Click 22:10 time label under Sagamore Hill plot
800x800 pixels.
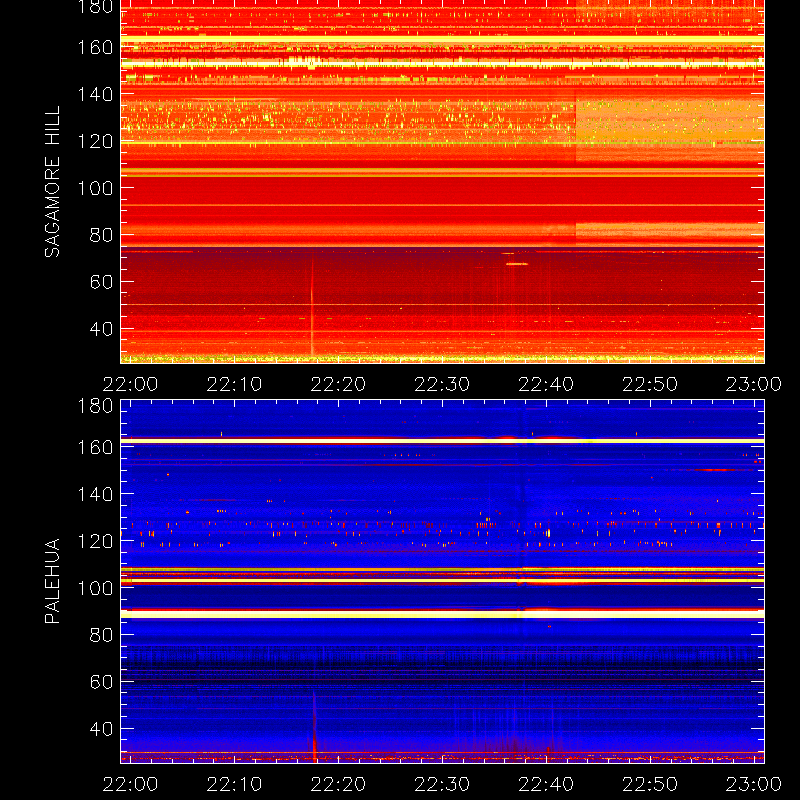[234, 384]
